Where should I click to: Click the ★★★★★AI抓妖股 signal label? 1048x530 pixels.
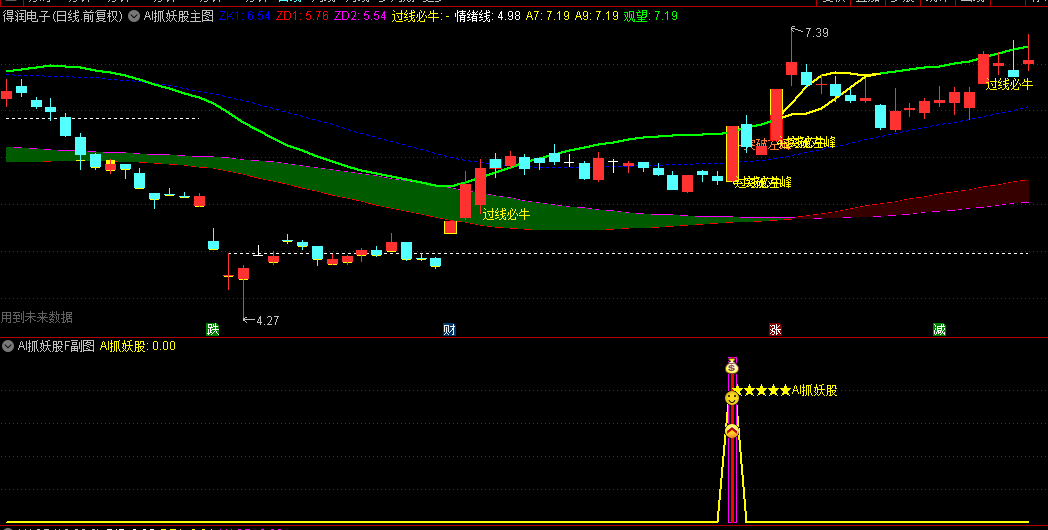pyautogui.click(x=785, y=390)
